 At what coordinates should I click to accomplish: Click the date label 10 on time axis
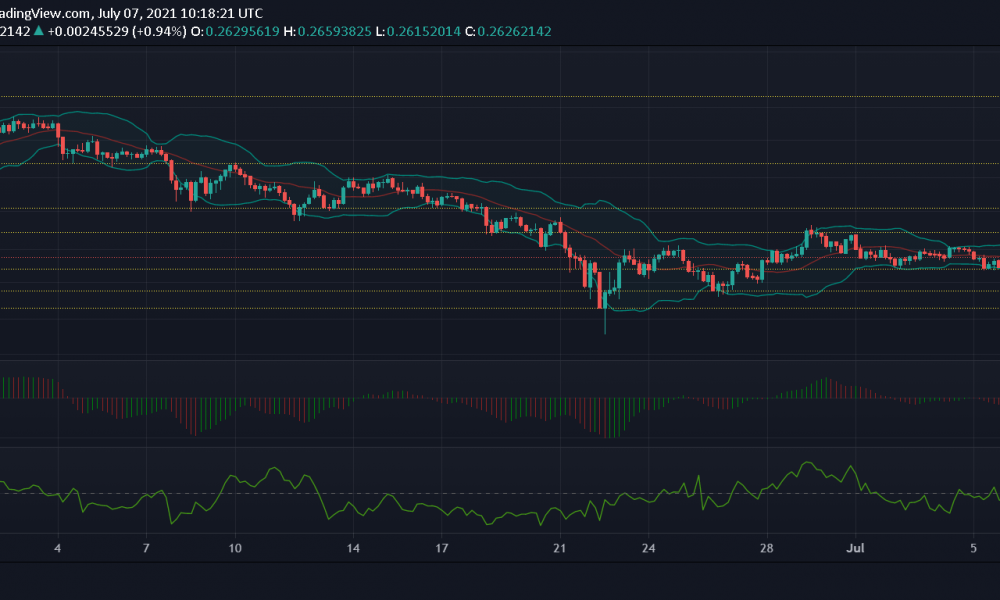235,548
